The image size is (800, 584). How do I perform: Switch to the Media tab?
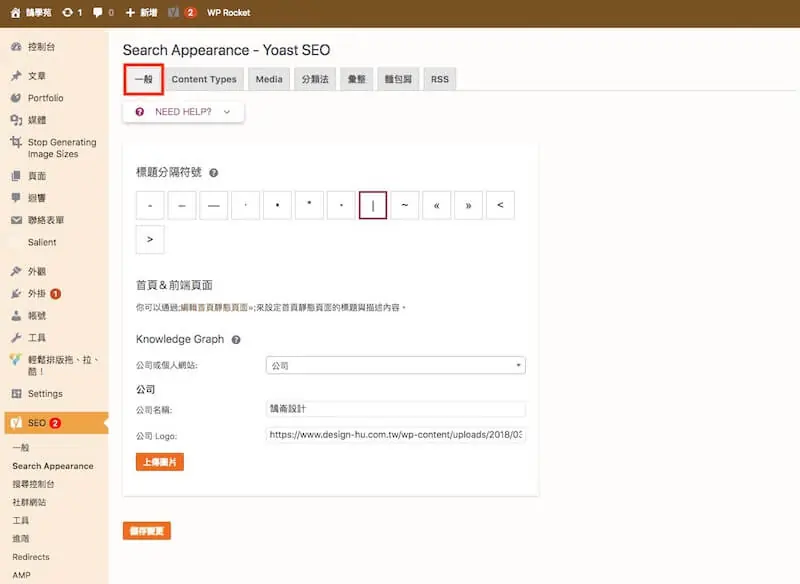point(269,79)
